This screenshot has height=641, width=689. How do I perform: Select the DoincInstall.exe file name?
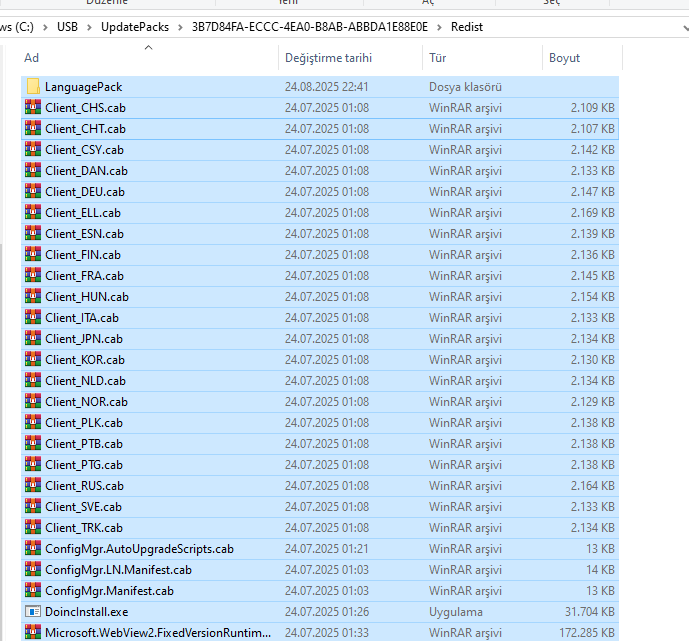tap(87, 612)
